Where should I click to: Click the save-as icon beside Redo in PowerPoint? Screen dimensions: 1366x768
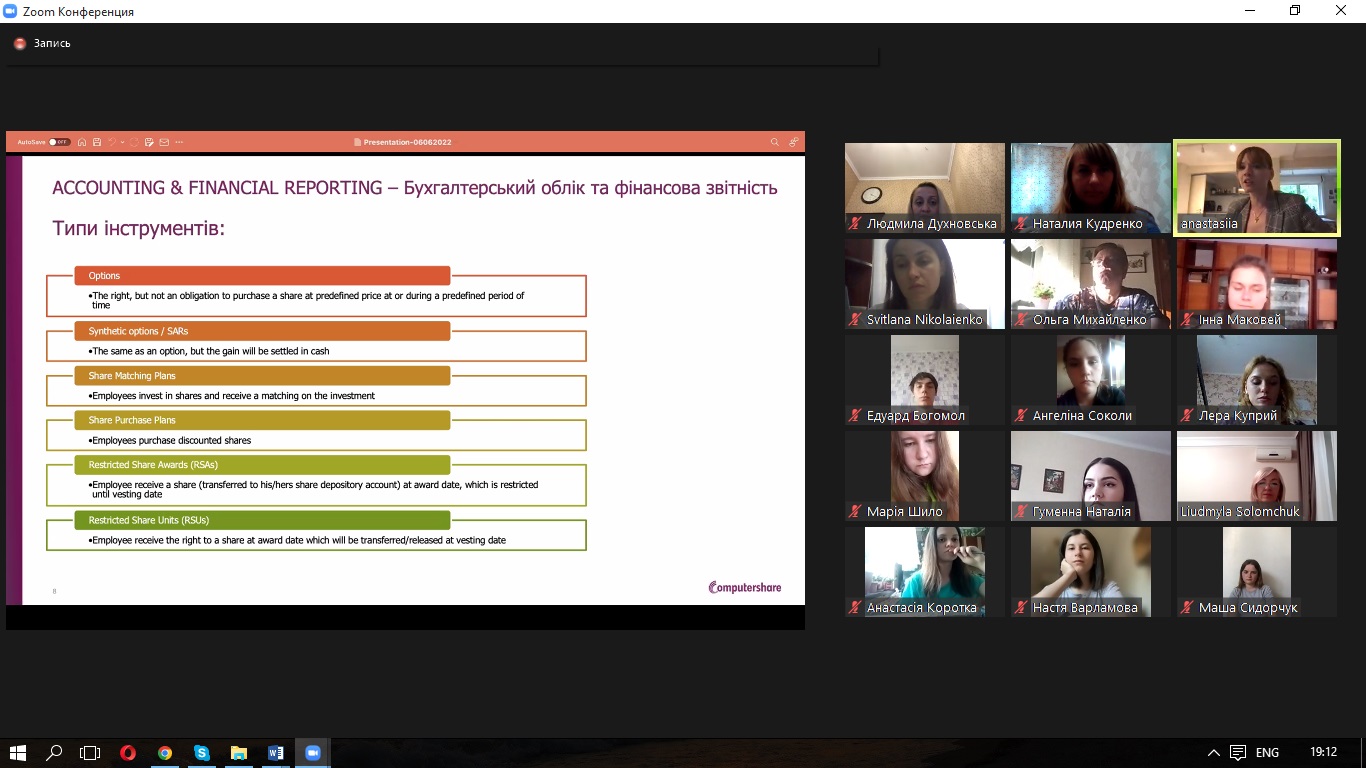[149, 142]
